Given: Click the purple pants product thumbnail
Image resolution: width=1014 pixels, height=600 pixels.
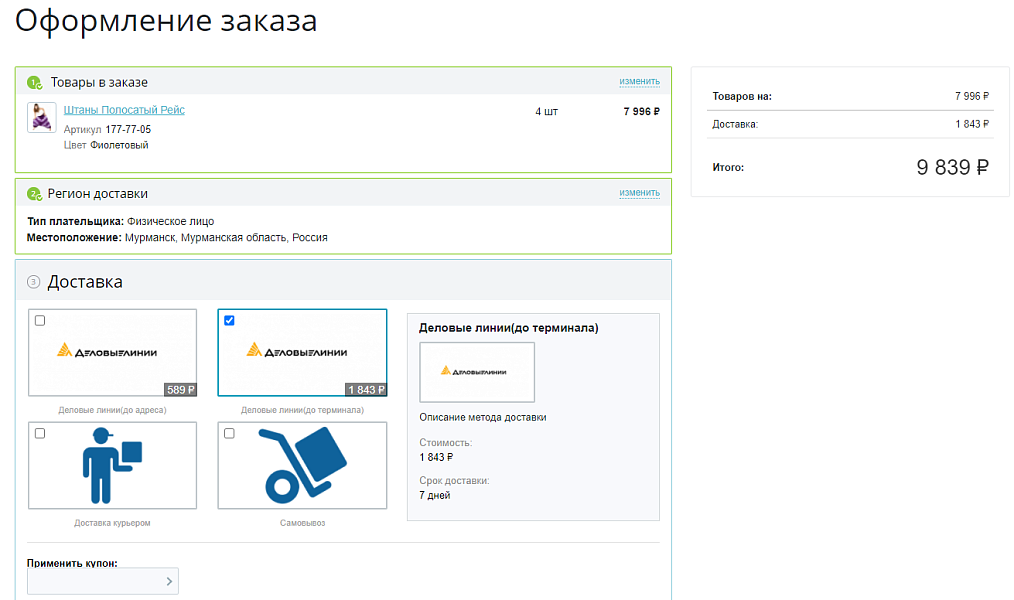Looking at the screenshot, I should 41,118.
